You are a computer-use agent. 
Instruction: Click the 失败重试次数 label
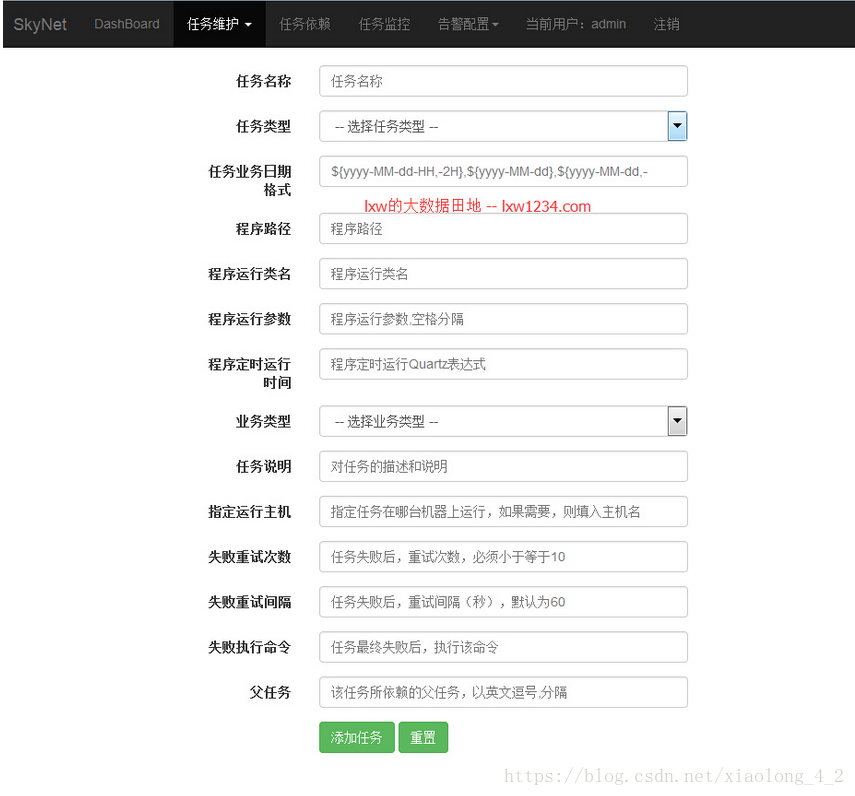click(x=250, y=557)
